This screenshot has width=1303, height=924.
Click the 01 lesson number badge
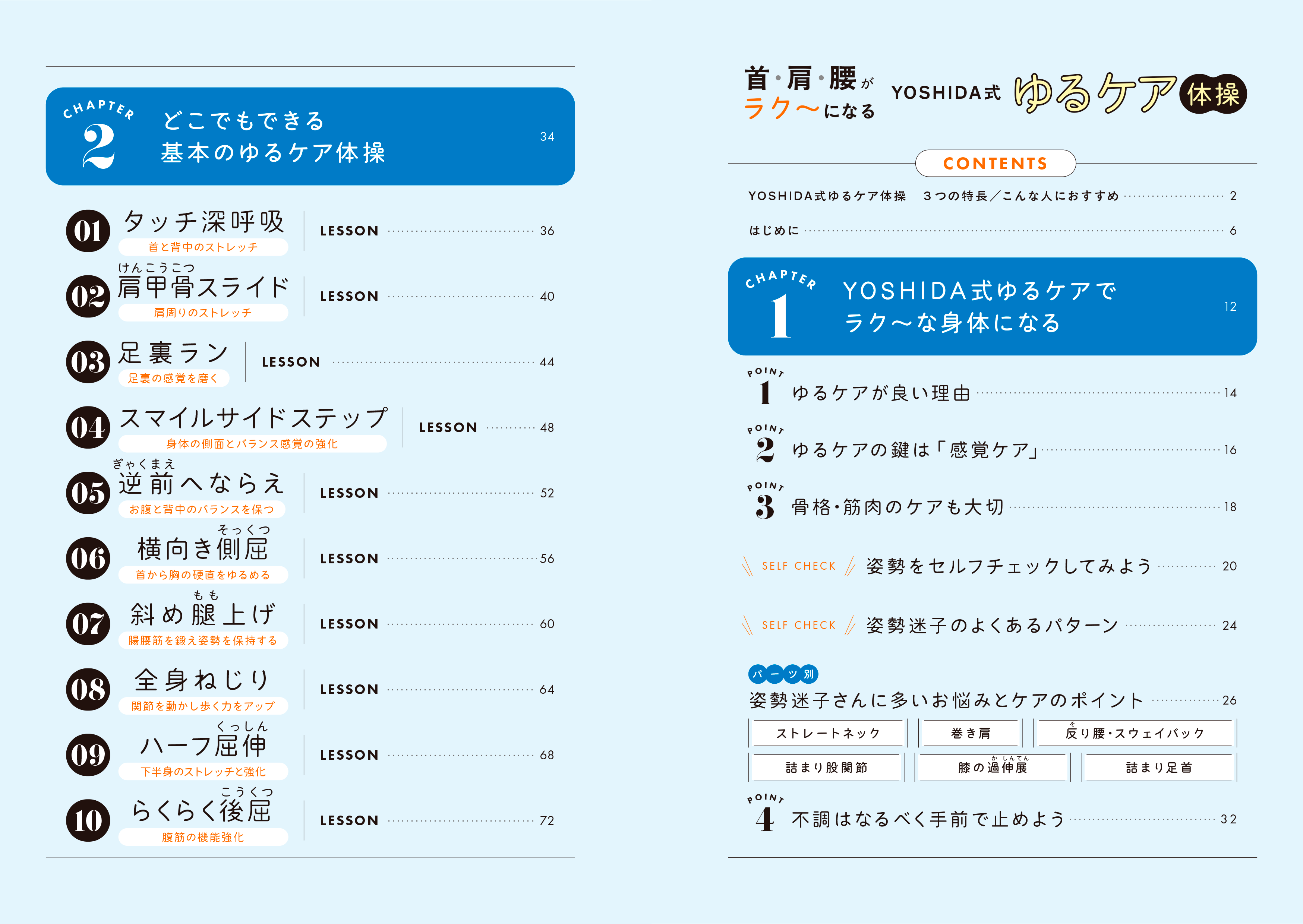click(x=88, y=231)
